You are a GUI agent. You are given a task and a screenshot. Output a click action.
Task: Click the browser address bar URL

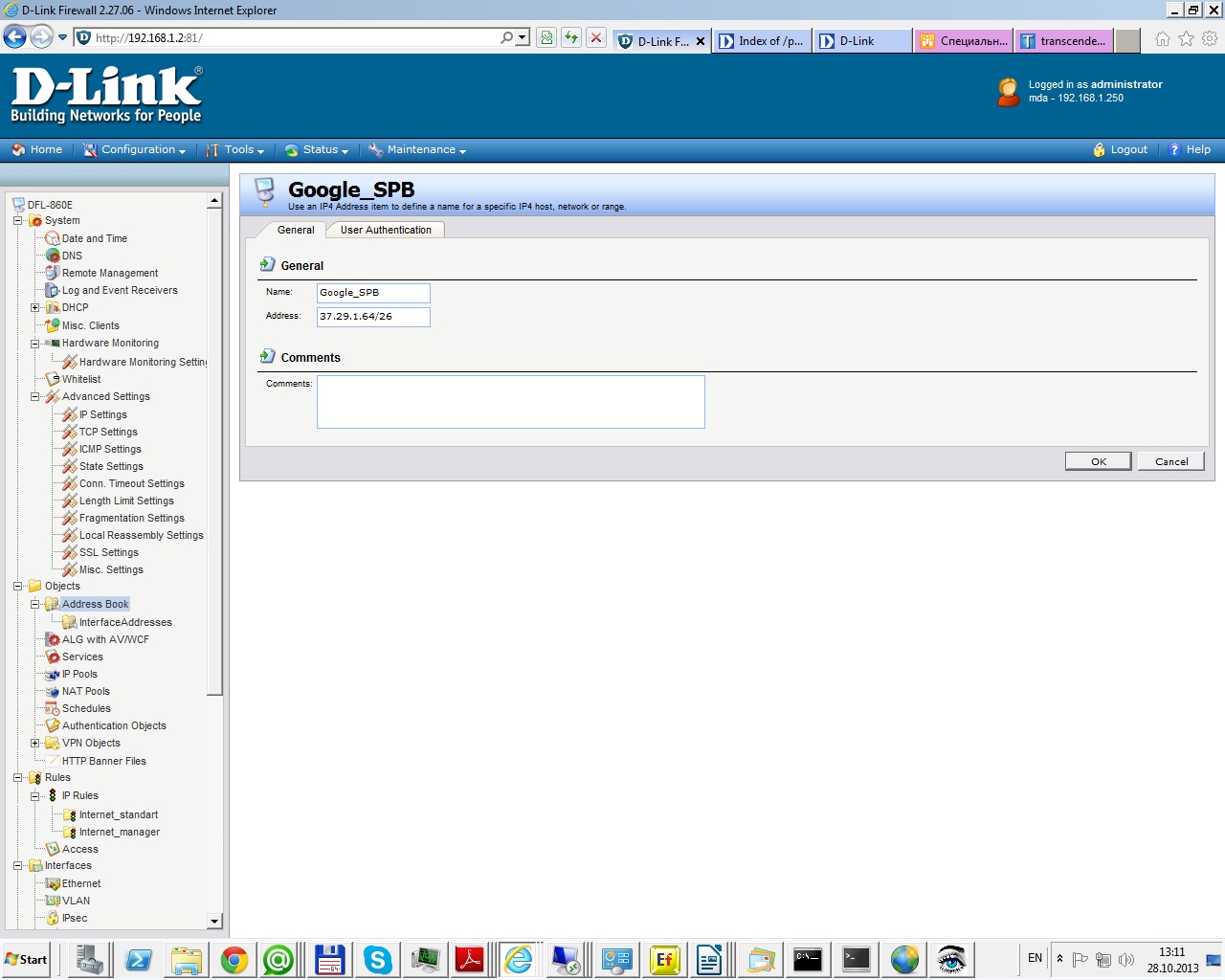click(149, 38)
